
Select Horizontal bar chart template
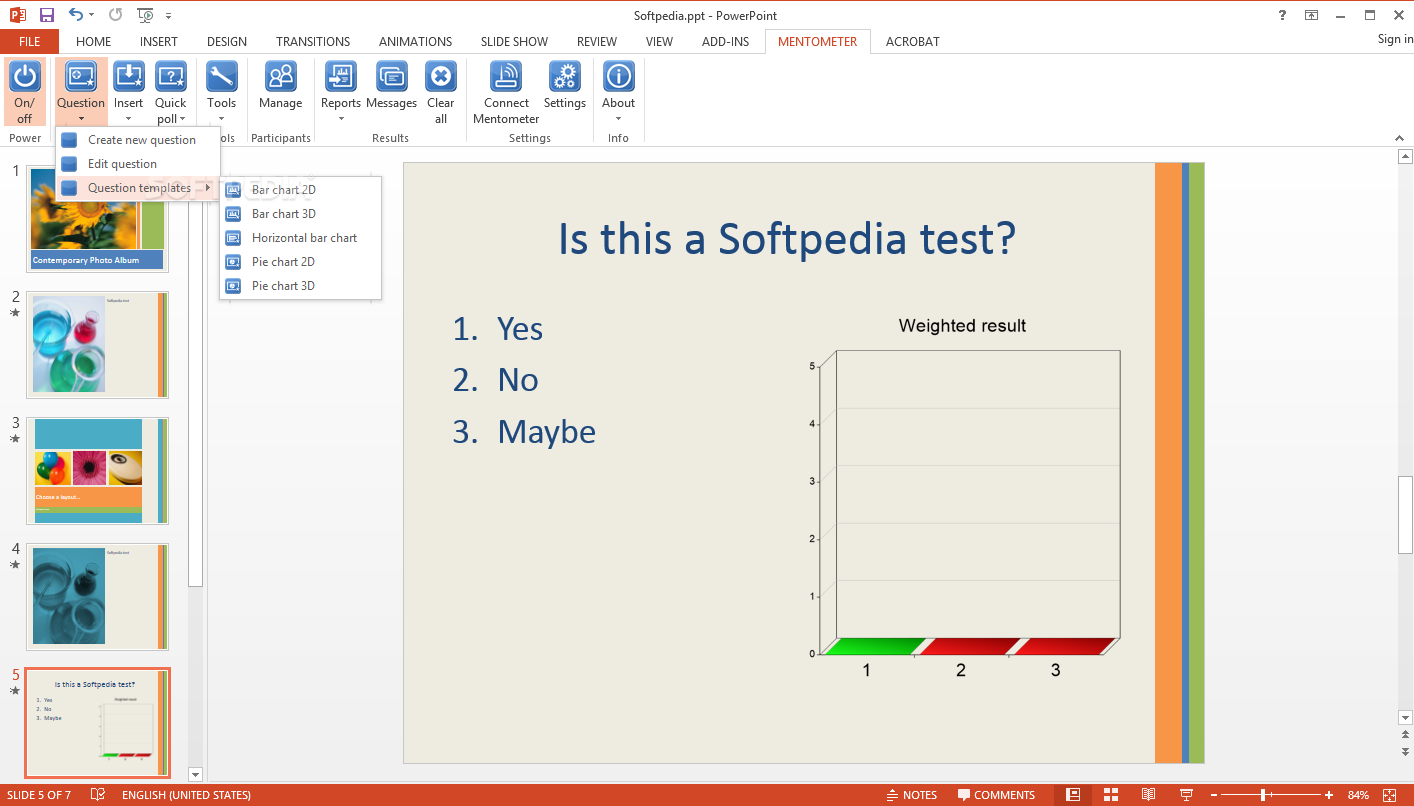[301, 238]
